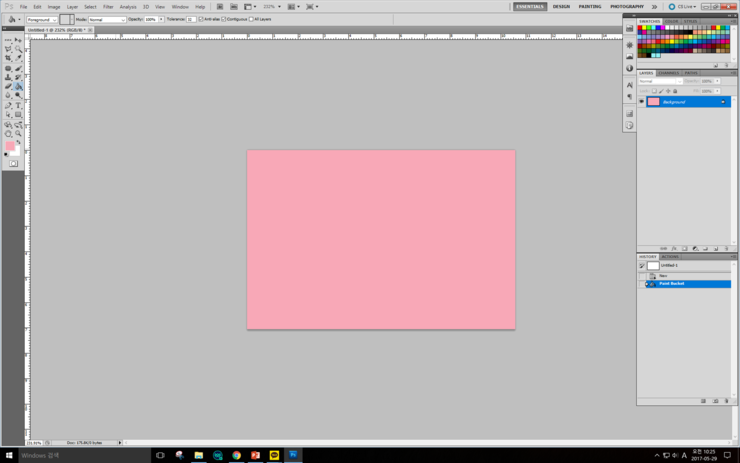Uncheck the Contiguous option
The width and height of the screenshot is (740, 463).
click(225, 19)
